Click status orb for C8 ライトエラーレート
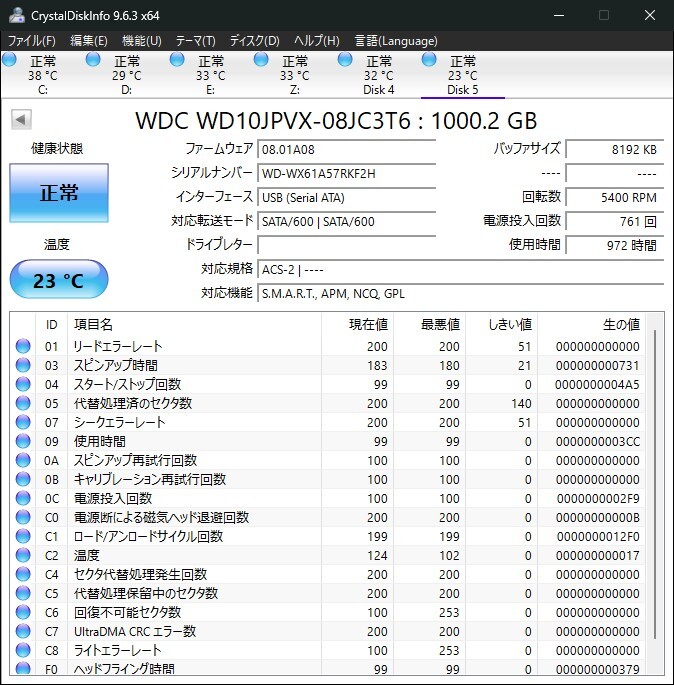 pyautogui.click(x=23, y=650)
